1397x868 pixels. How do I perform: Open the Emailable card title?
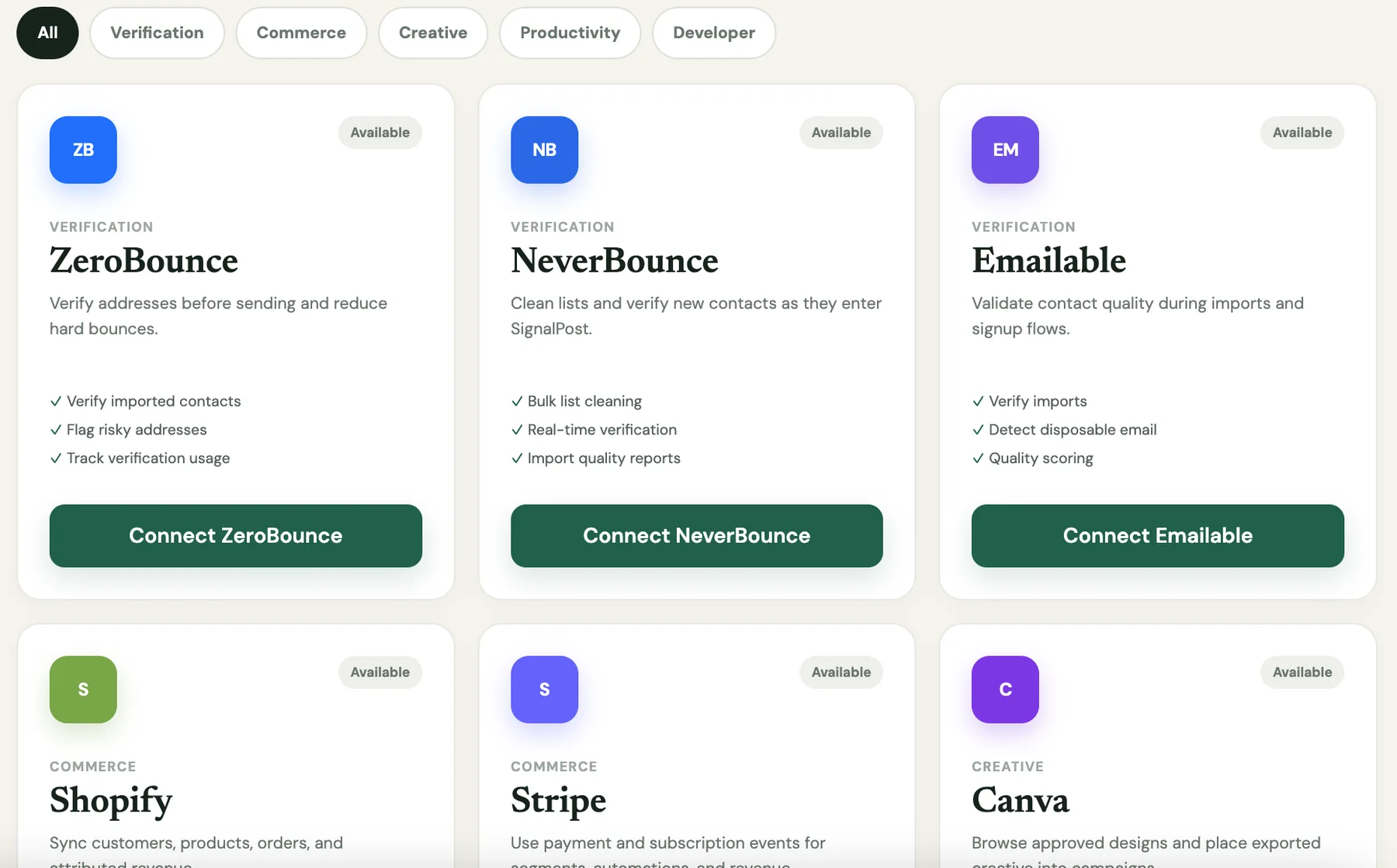[x=1049, y=261]
